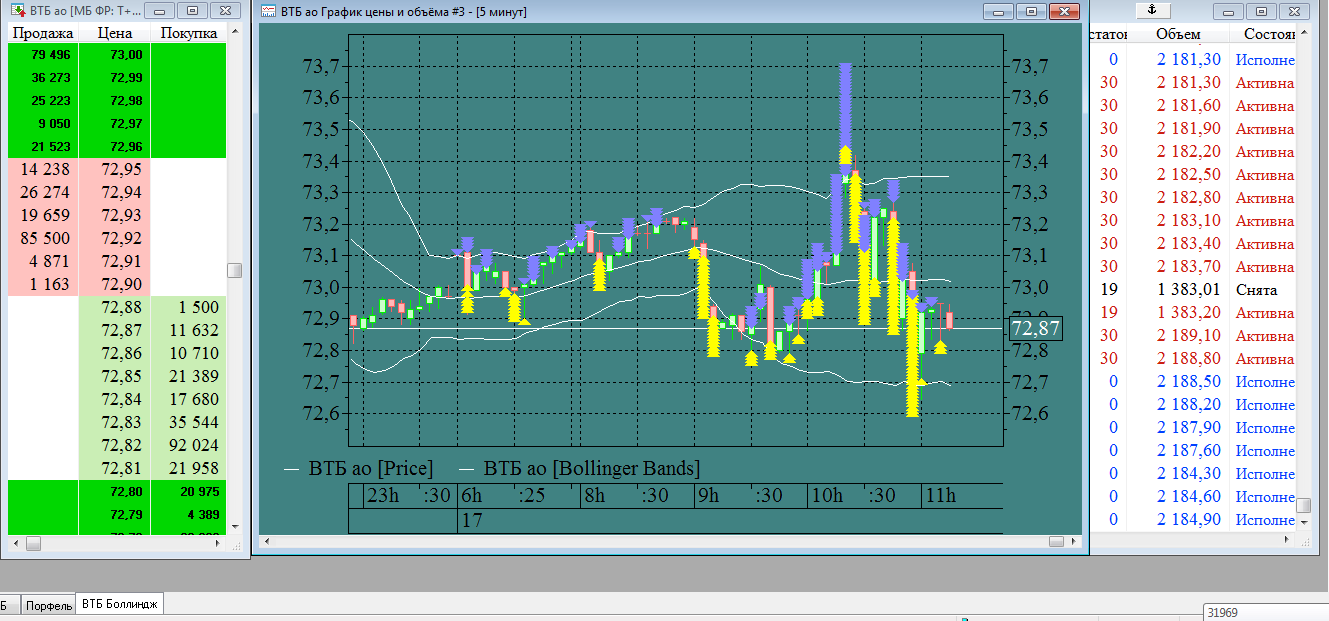Select the buy volume 35 544 cell
1329x621 pixels.
[x=190, y=423]
